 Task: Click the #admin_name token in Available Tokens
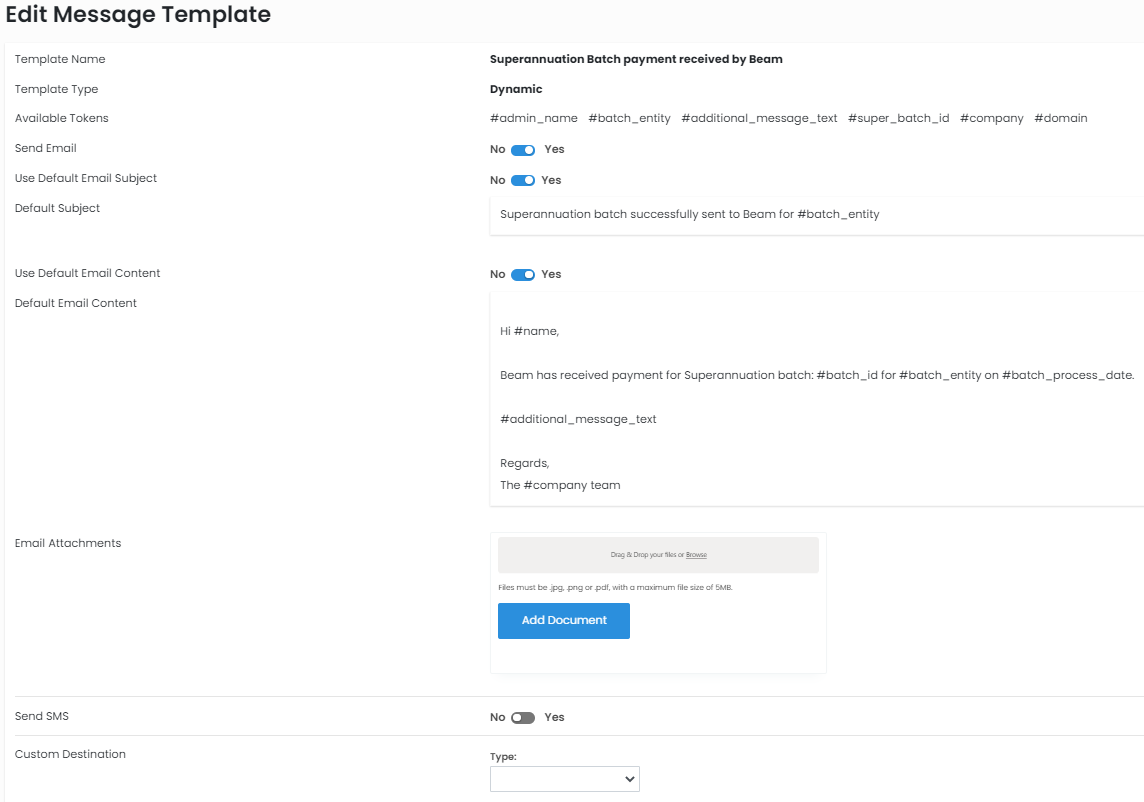click(533, 119)
